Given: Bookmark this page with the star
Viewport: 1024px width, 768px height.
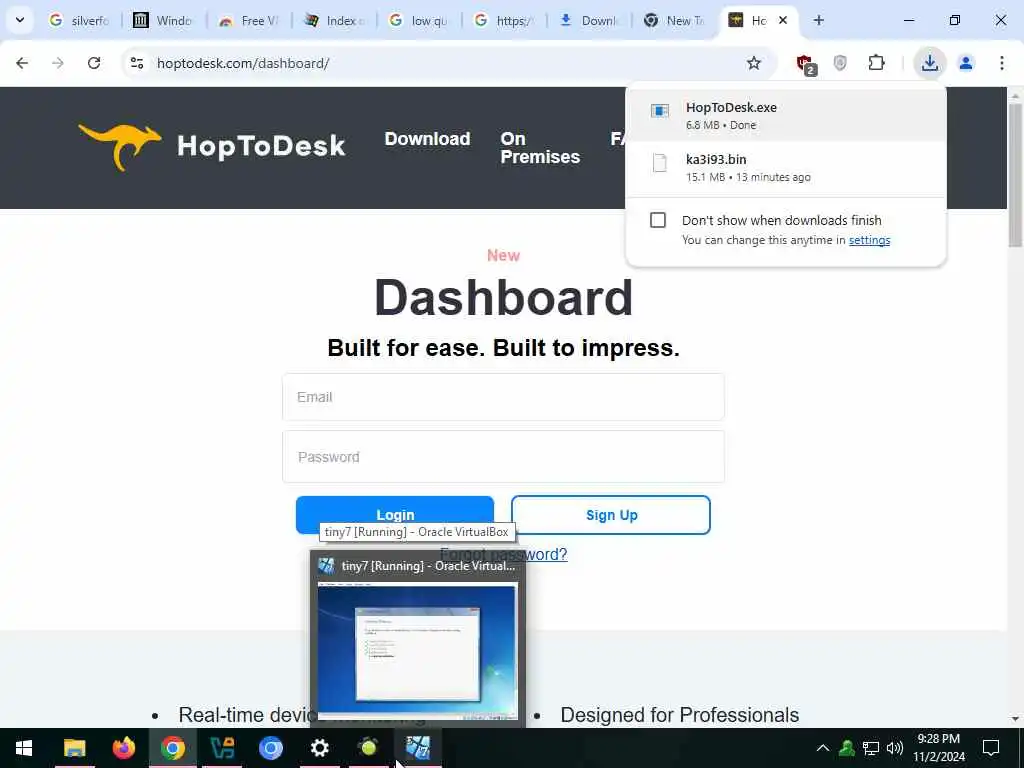Looking at the screenshot, I should tap(754, 63).
